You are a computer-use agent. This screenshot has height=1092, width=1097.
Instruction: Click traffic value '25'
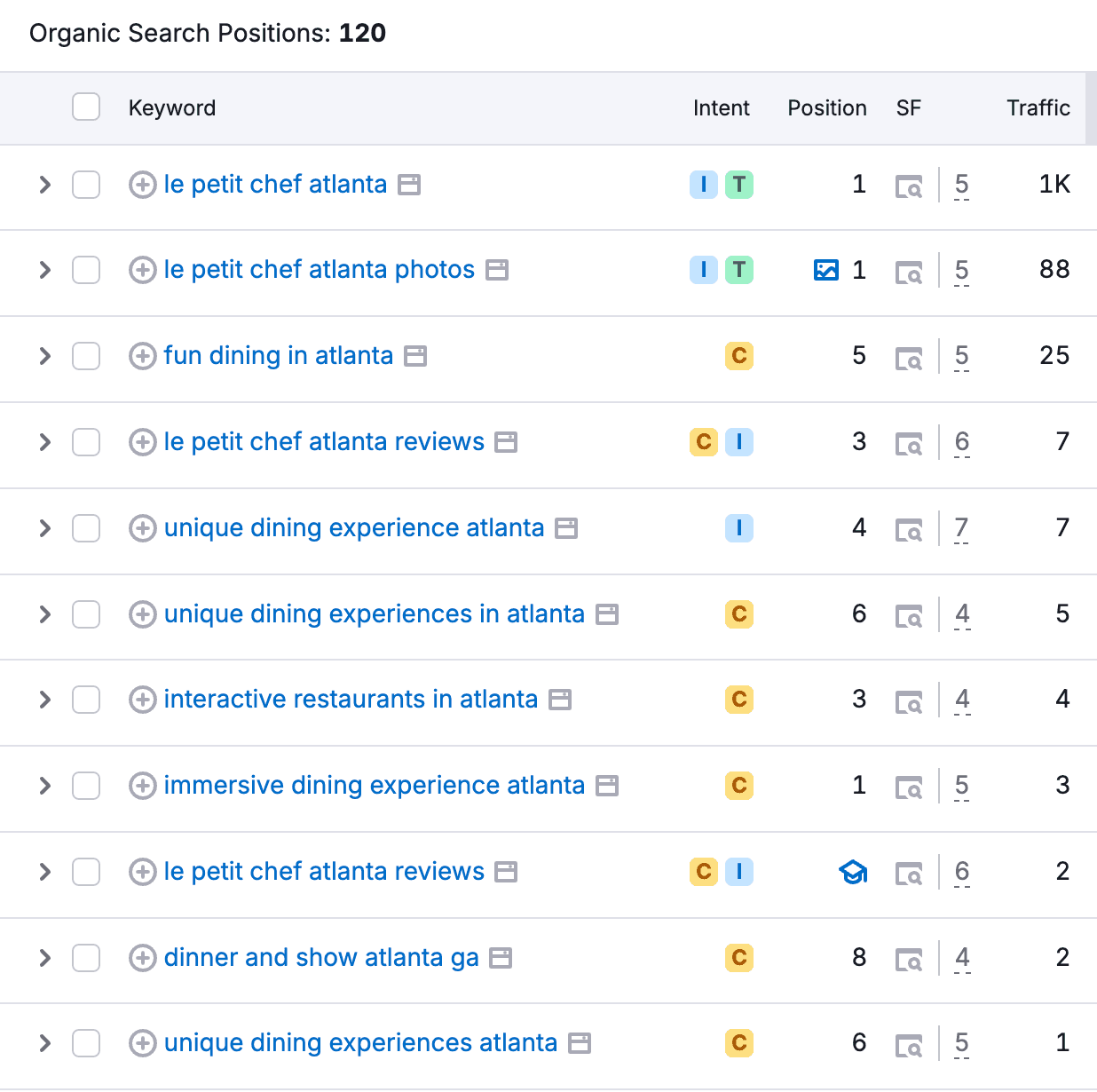[x=1054, y=356]
